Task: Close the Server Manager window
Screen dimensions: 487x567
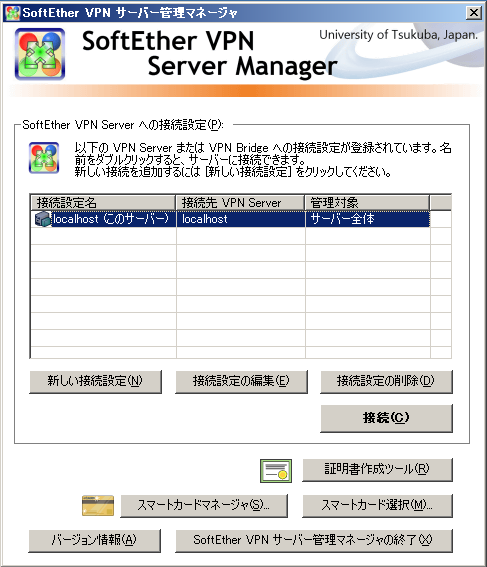Action: coord(474,13)
